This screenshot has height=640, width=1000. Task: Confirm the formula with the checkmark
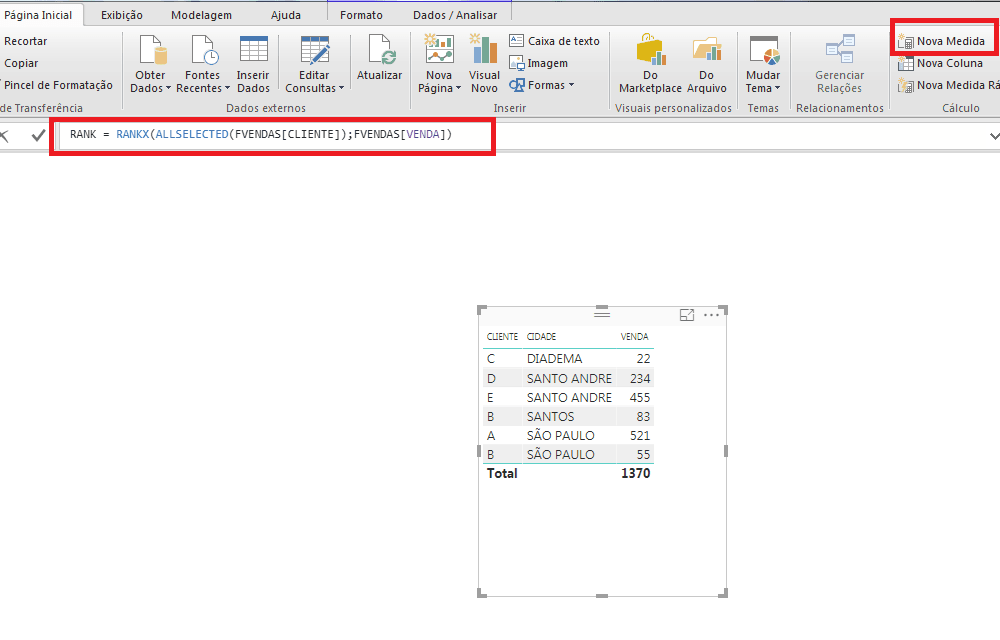coord(38,135)
